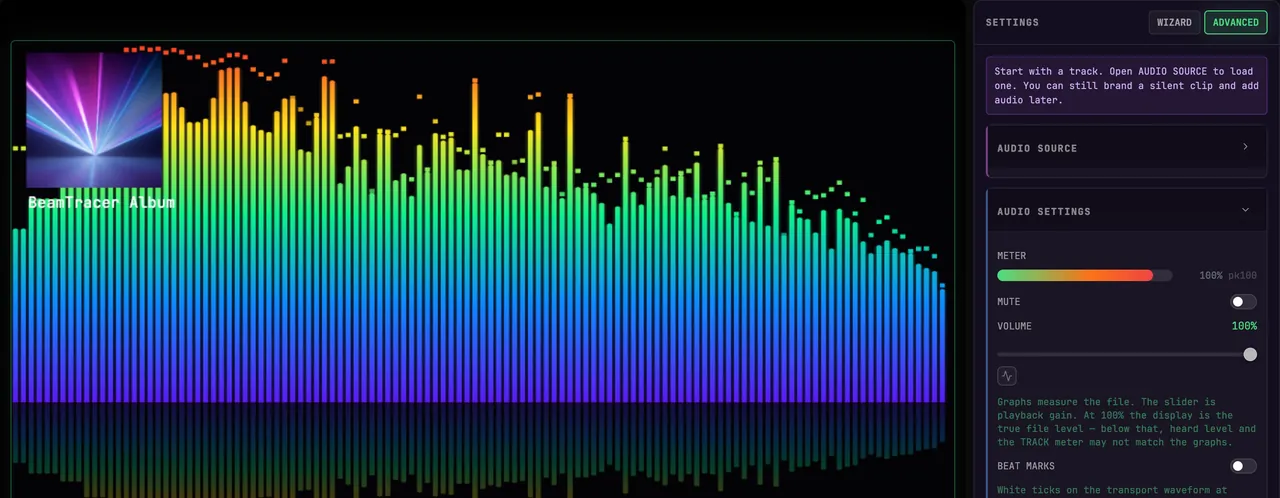1280x498 pixels.
Task: Click the Volume label
Action: click(x=1014, y=326)
